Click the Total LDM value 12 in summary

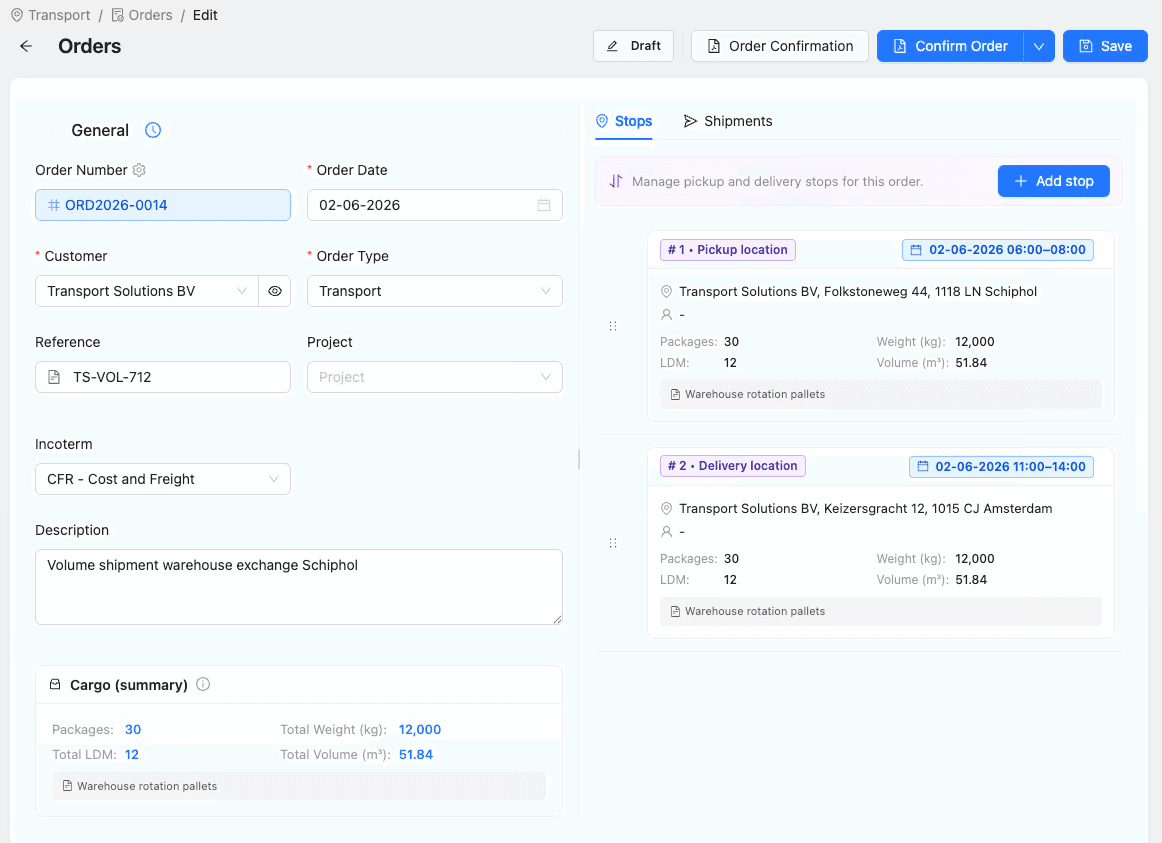point(132,755)
